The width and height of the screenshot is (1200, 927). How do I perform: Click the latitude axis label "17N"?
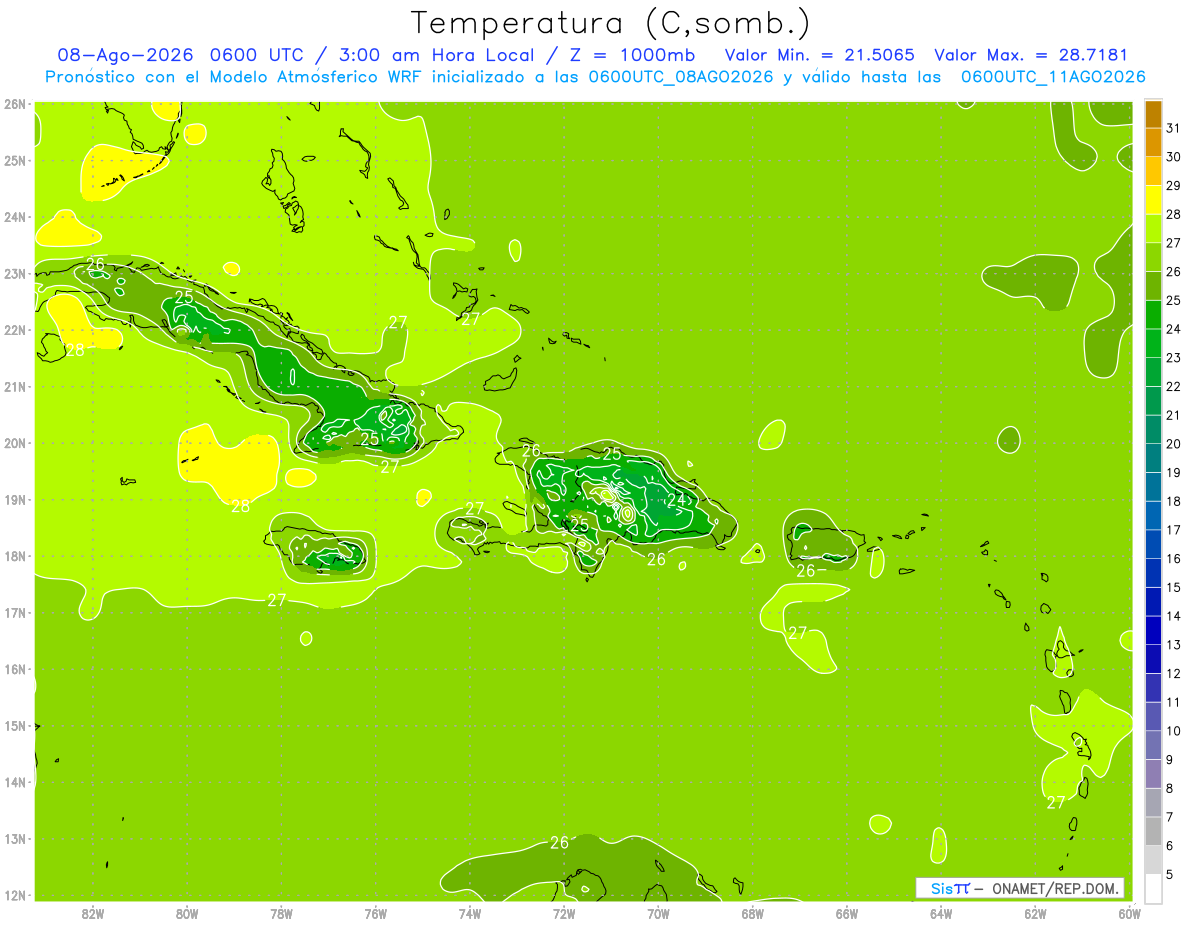coord(14,613)
